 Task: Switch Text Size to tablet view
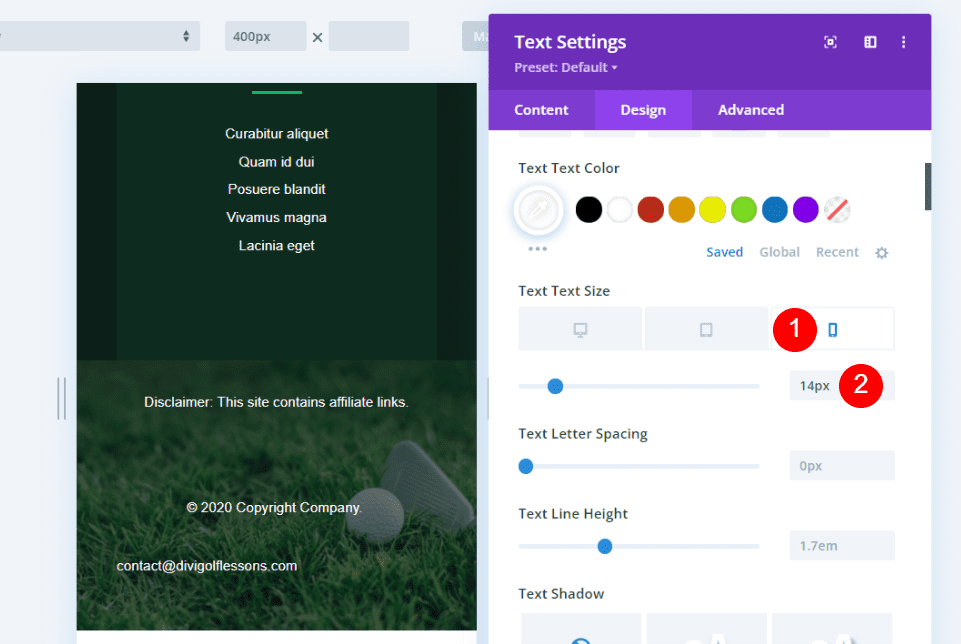(706, 328)
